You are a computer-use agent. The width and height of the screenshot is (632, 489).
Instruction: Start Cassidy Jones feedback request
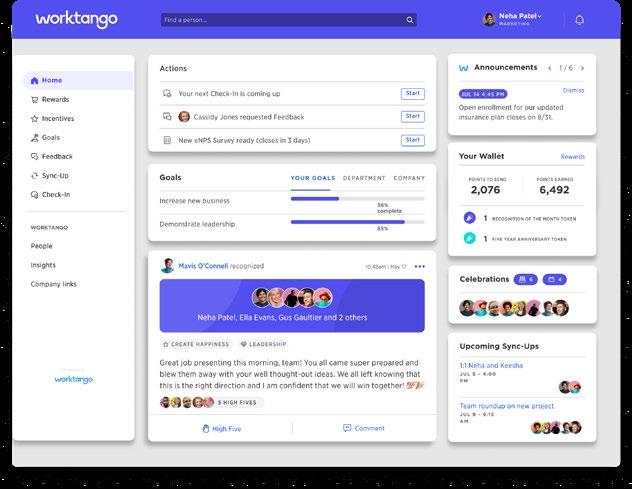pyautogui.click(x=413, y=117)
